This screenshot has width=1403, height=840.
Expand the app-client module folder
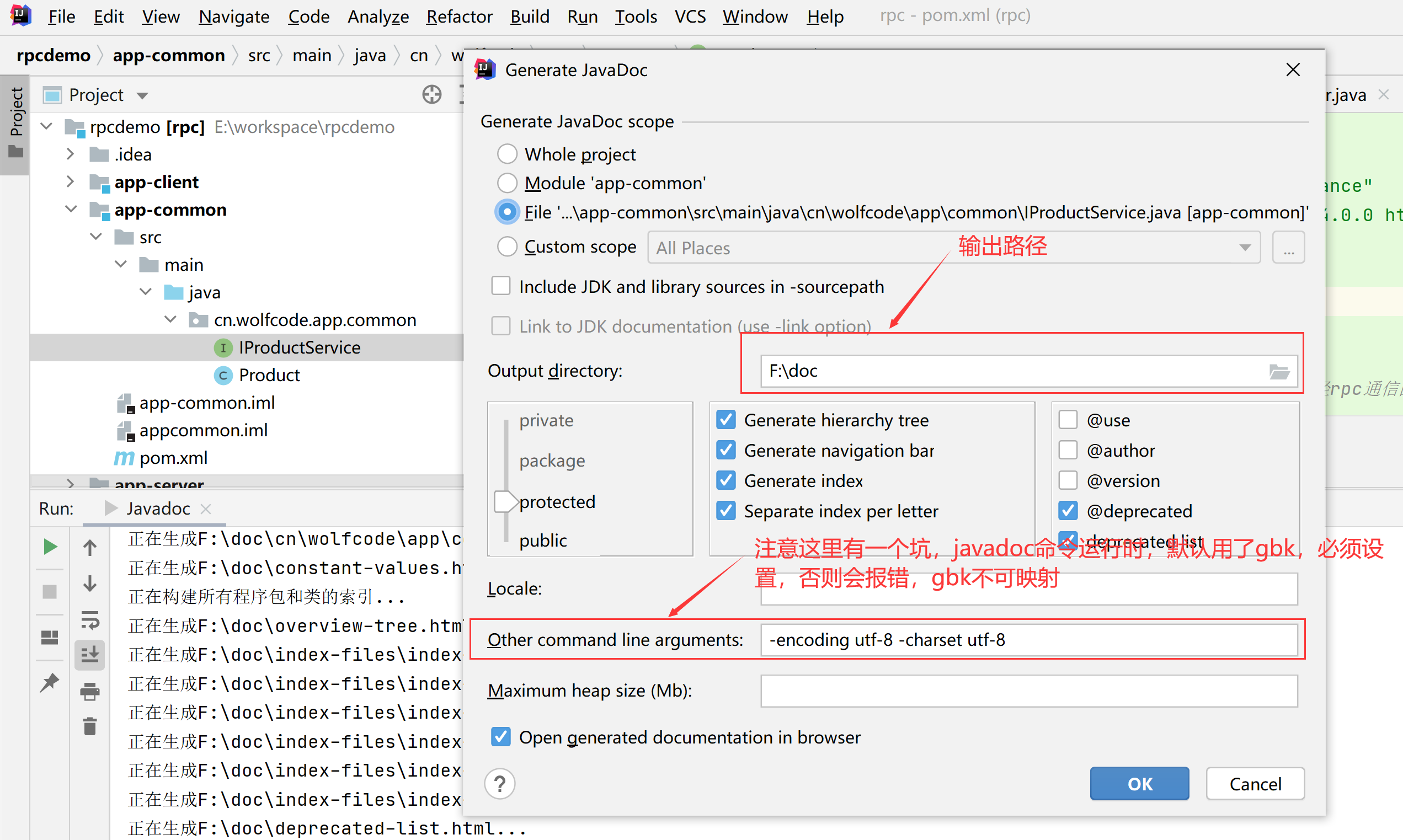70,181
